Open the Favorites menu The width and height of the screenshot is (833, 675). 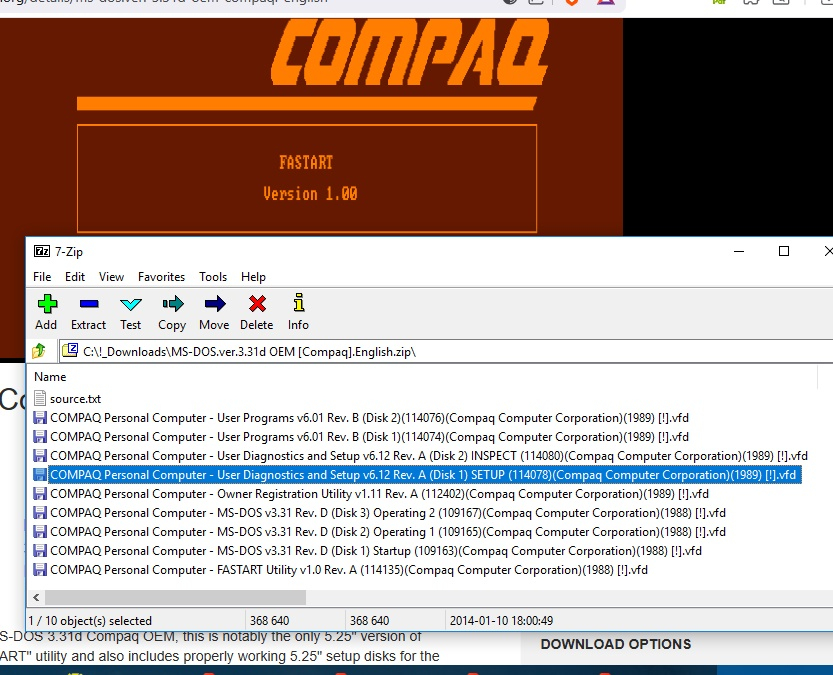162,277
